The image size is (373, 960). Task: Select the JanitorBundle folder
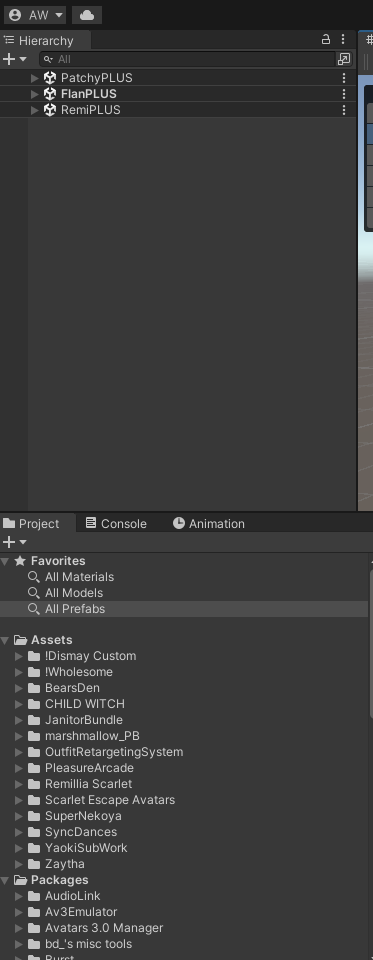click(x=83, y=720)
